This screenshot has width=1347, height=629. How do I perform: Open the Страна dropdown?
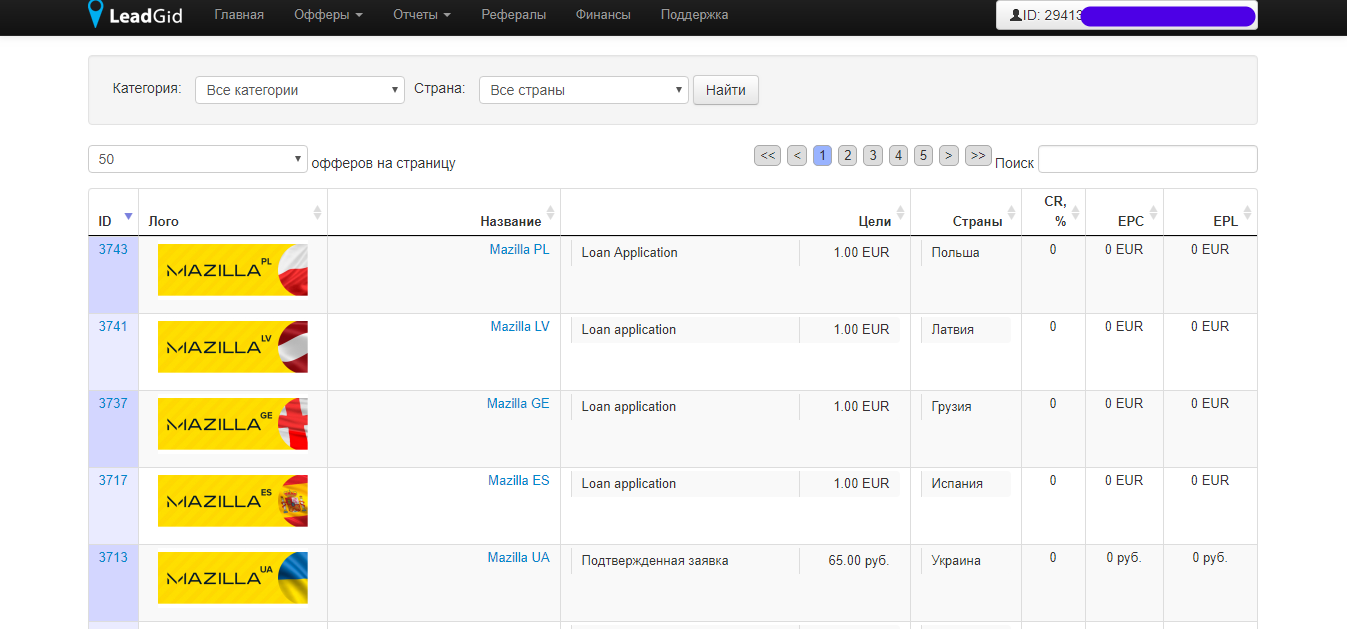tap(584, 90)
